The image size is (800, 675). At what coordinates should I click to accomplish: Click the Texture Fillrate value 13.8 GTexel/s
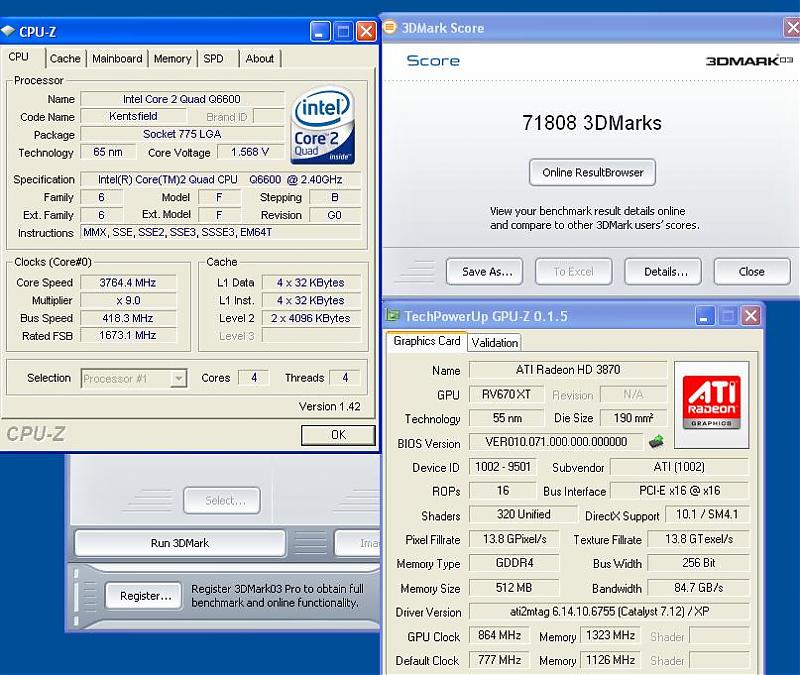698,539
